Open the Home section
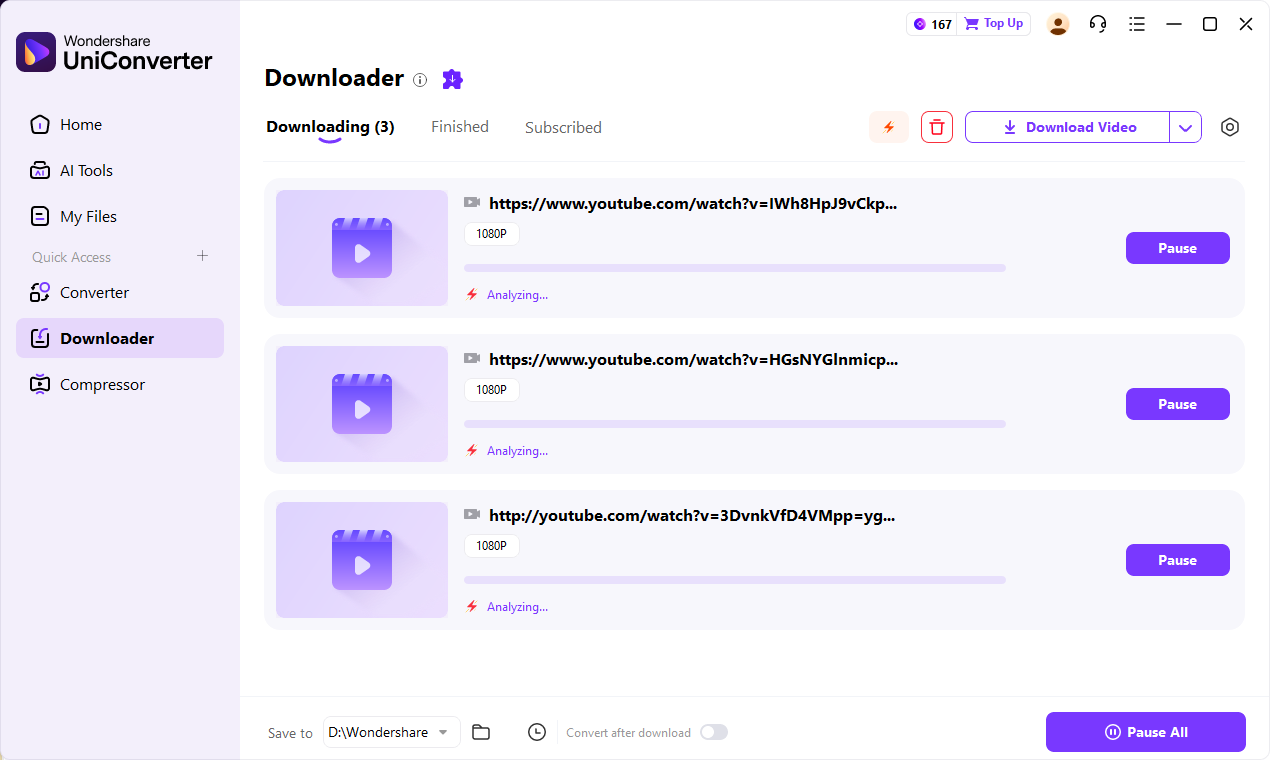Image resolution: width=1270 pixels, height=760 pixels. pos(120,125)
